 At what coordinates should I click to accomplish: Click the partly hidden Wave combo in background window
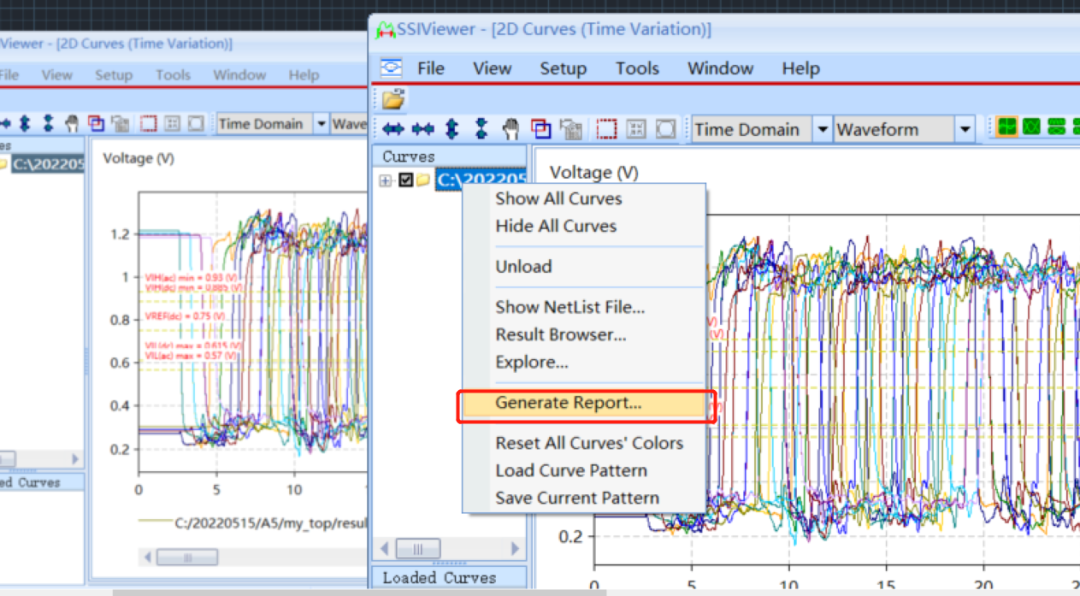pos(349,124)
